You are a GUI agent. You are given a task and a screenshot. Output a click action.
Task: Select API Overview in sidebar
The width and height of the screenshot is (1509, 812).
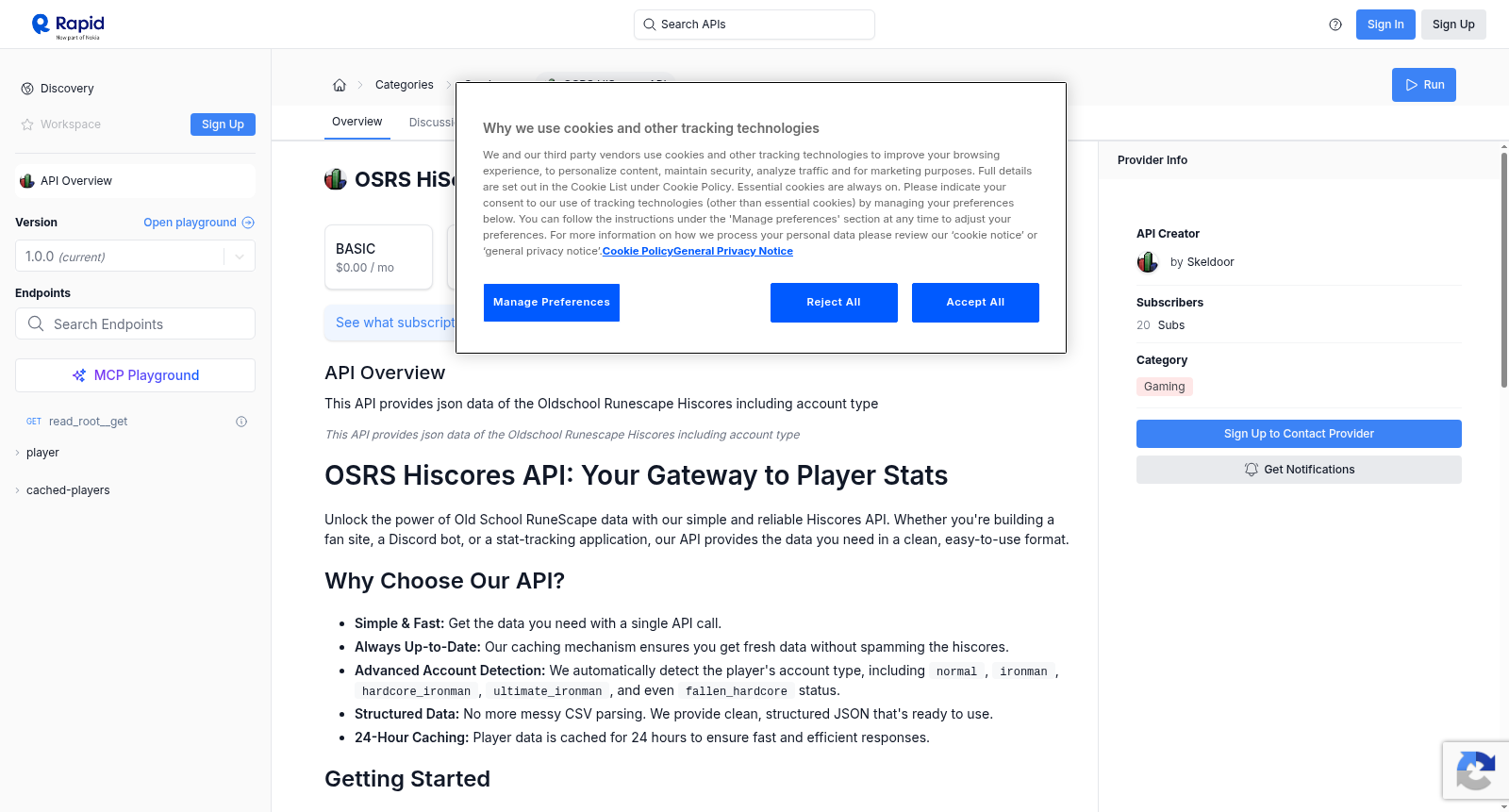click(135, 181)
